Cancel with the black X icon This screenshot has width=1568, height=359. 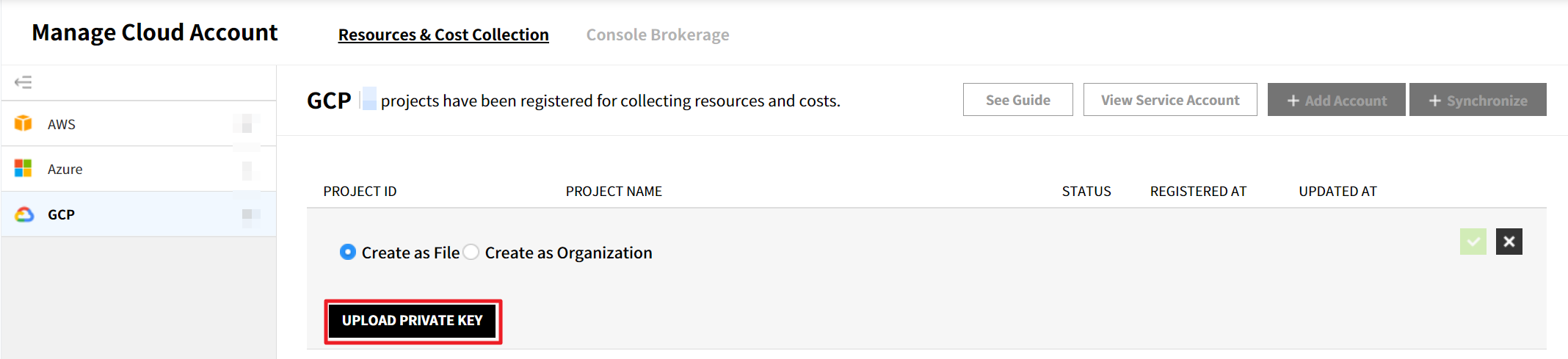1509,242
